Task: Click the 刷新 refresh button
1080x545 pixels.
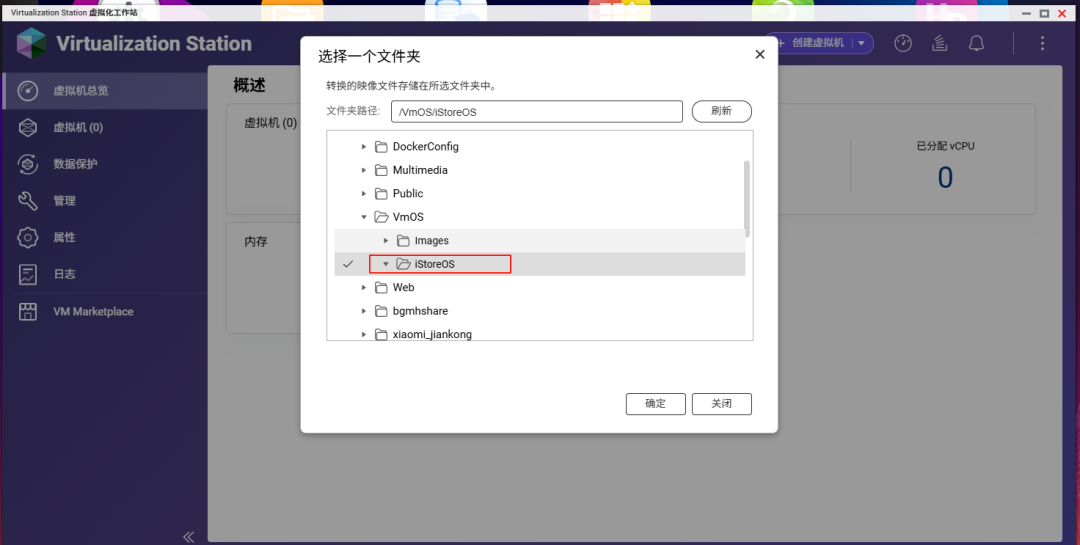Action: 721,111
